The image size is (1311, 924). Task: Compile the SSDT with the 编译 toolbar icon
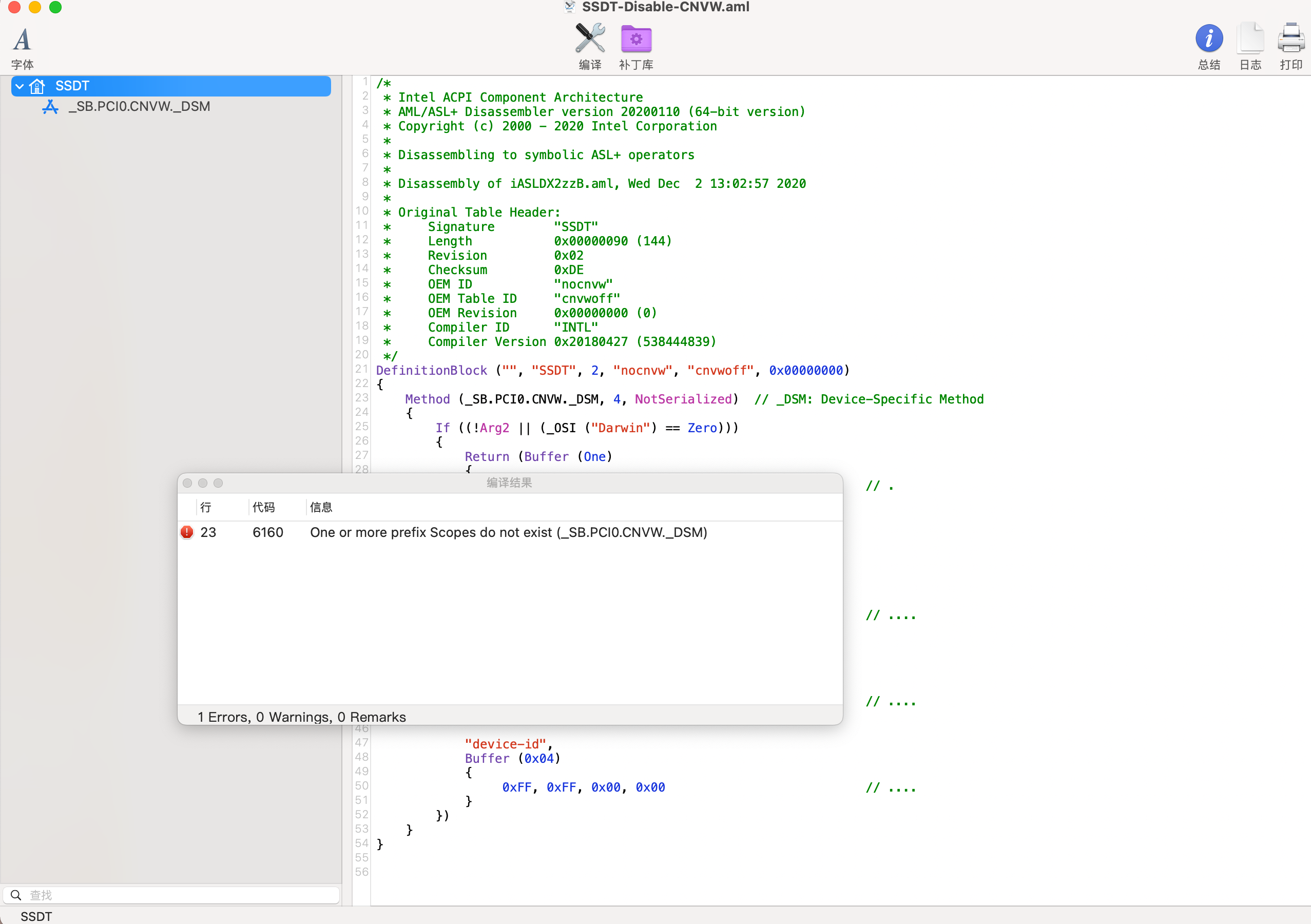coord(589,39)
